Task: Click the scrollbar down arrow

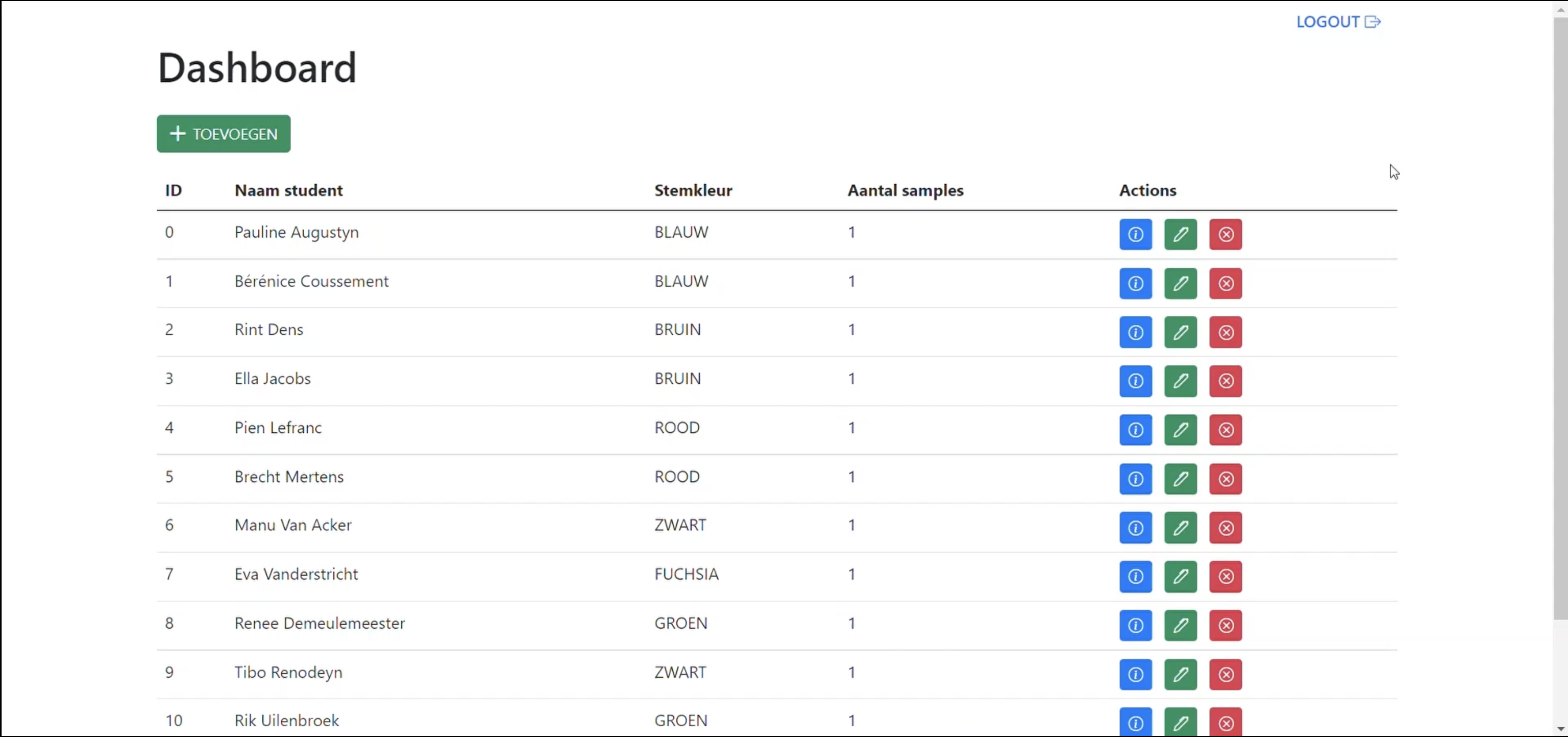Action: pos(1560,728)
